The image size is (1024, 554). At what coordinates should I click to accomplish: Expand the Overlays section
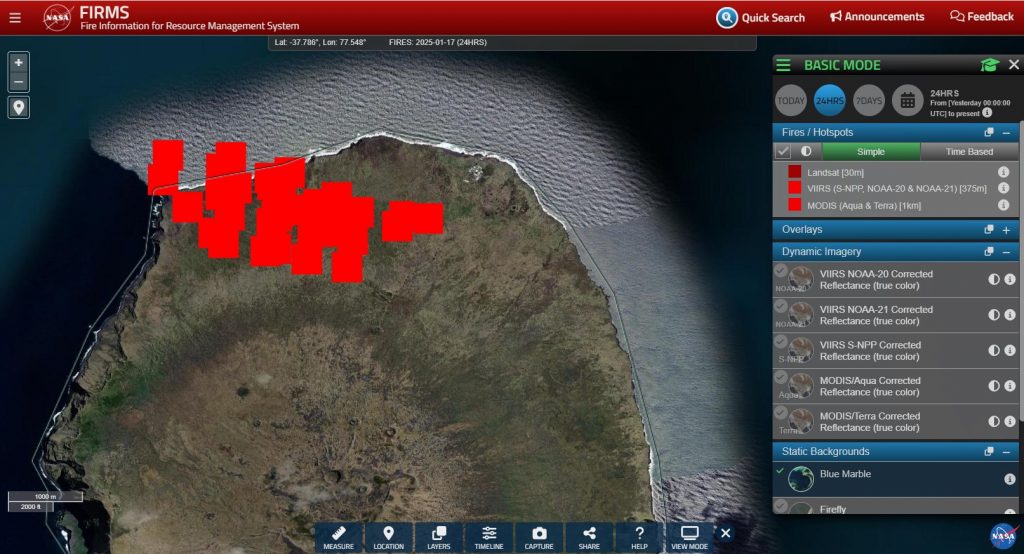1006,230
